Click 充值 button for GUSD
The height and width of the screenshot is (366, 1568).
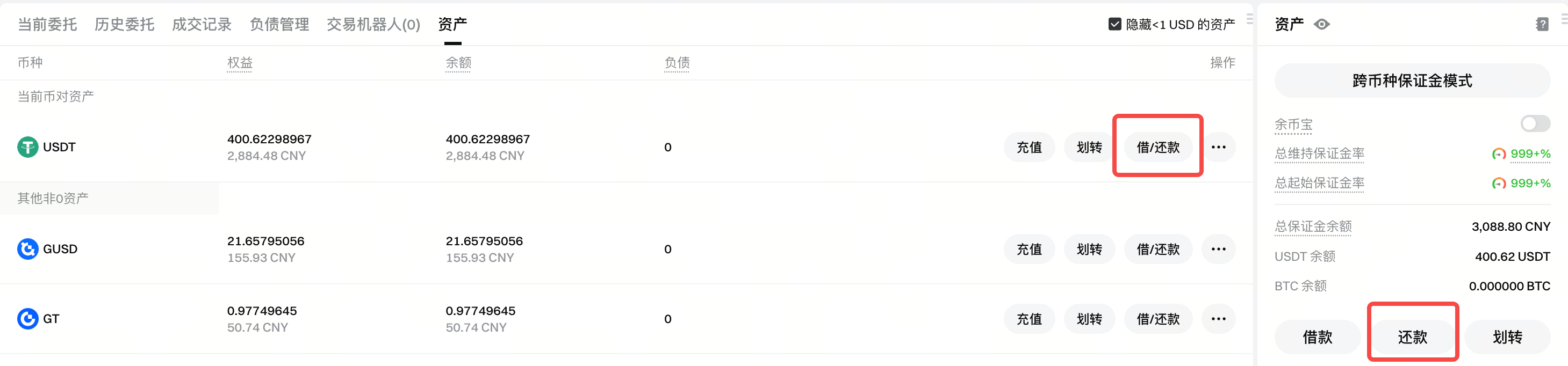pos(1028,249)
